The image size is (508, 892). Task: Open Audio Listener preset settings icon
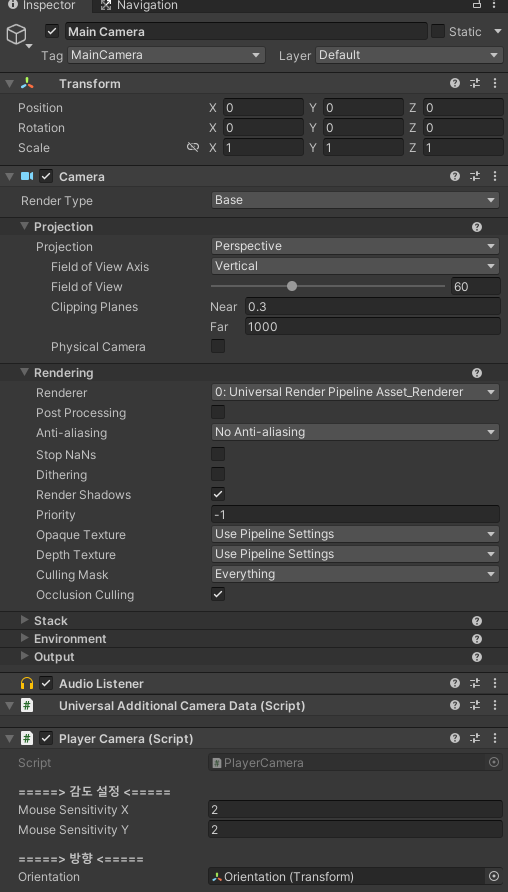point(475,683)
